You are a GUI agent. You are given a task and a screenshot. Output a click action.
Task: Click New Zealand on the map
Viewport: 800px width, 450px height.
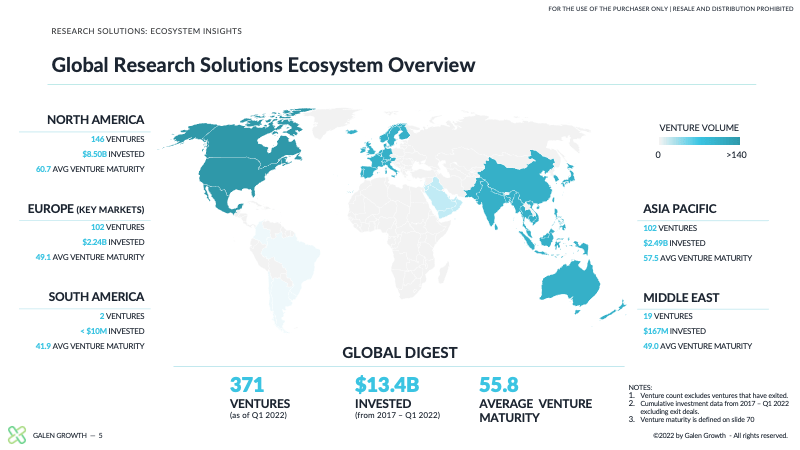612,310
